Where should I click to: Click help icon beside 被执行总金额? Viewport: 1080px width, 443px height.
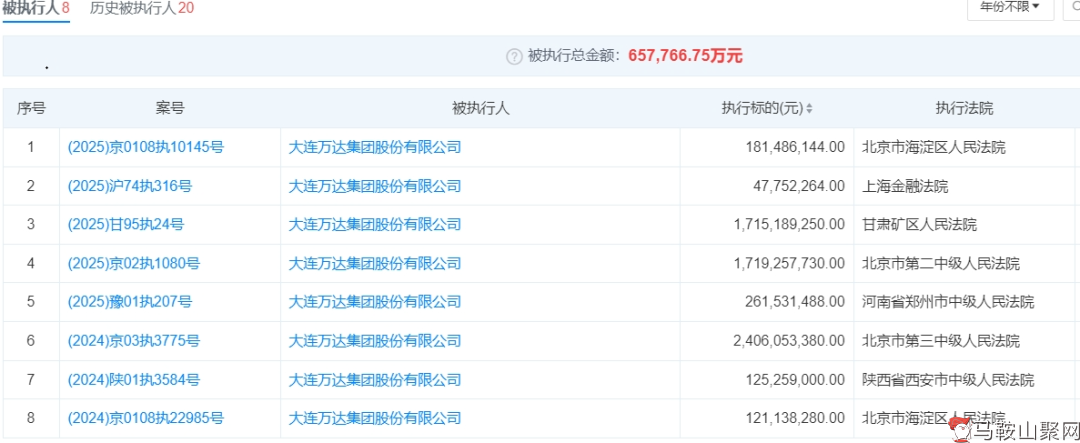[514, 57]
